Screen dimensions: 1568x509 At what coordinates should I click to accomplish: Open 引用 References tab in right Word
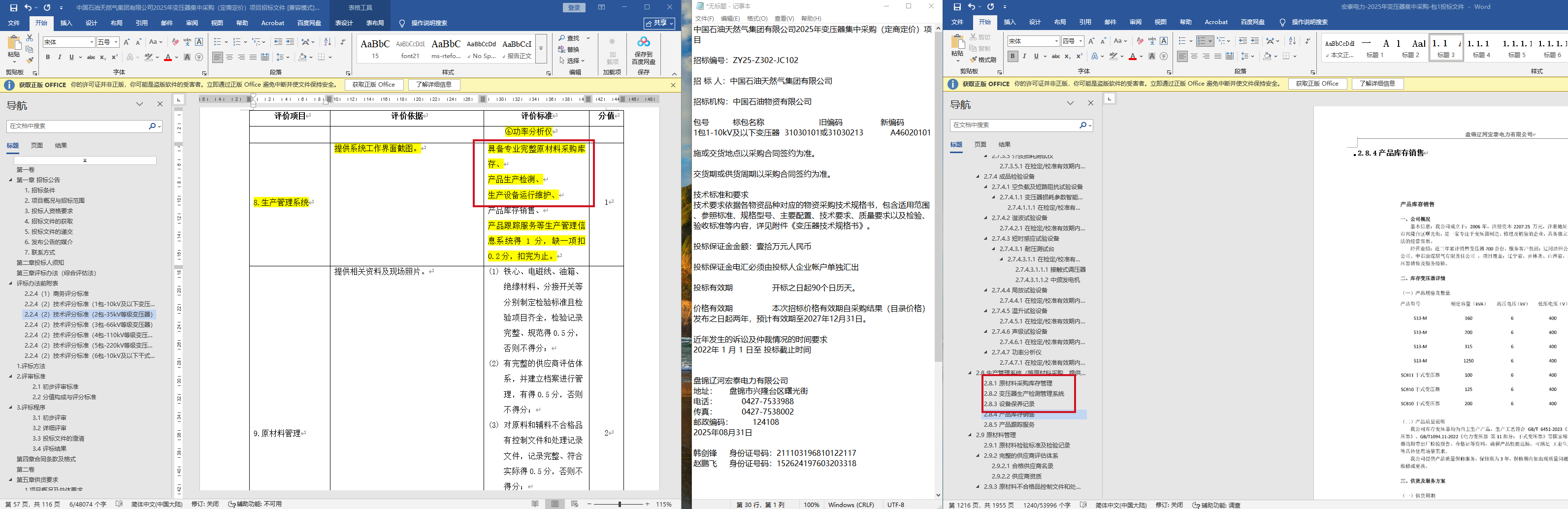[x=1085, y=22]
